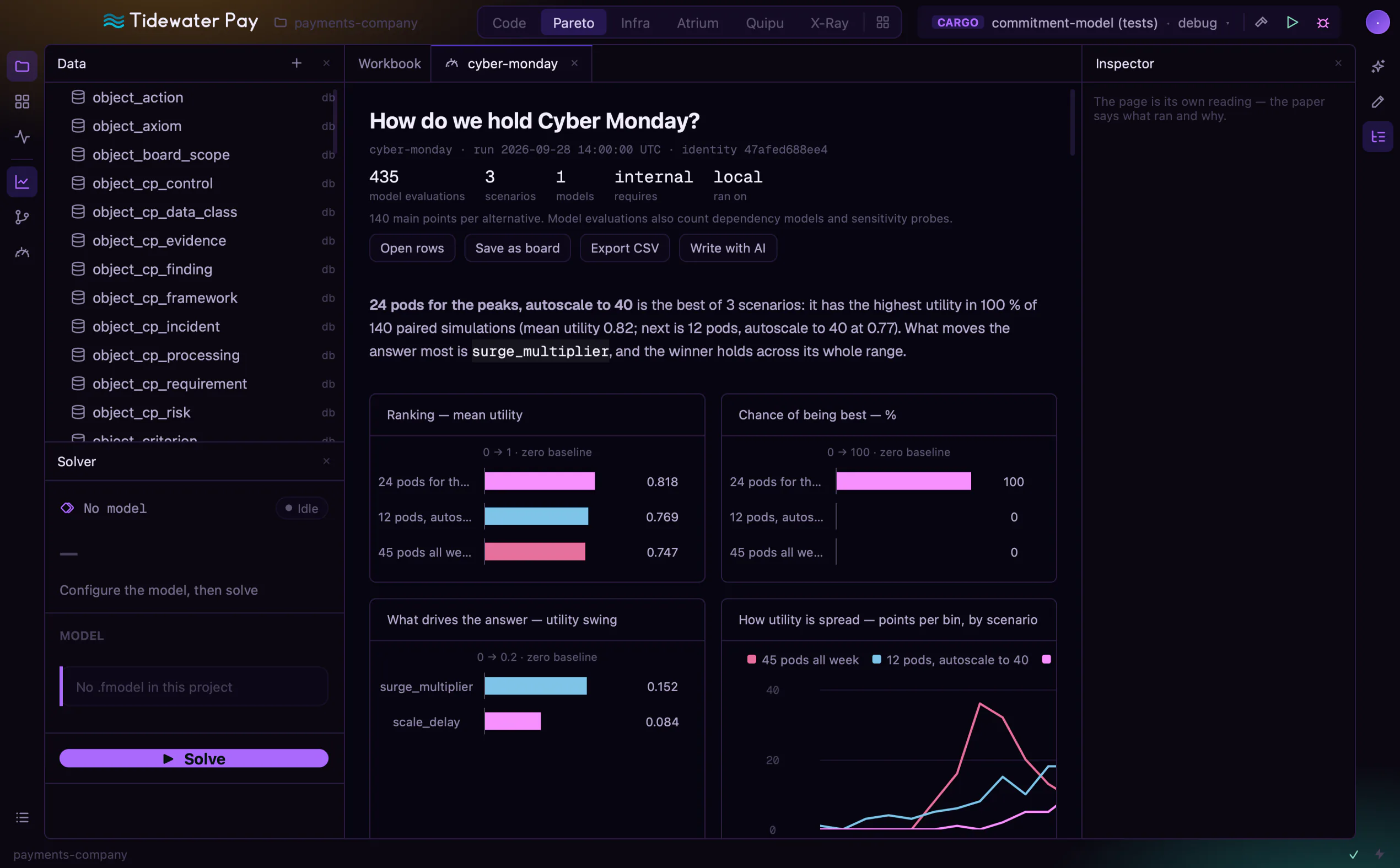The width and height of the screenshot is (1400, 868).
Task: Click the database icon beside object_action
Action: [x=78, y=97]
